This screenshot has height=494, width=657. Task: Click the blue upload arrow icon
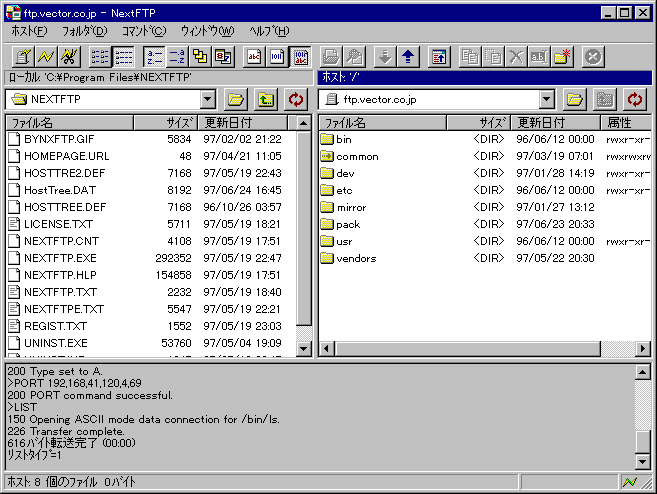(x=408, y=57)
